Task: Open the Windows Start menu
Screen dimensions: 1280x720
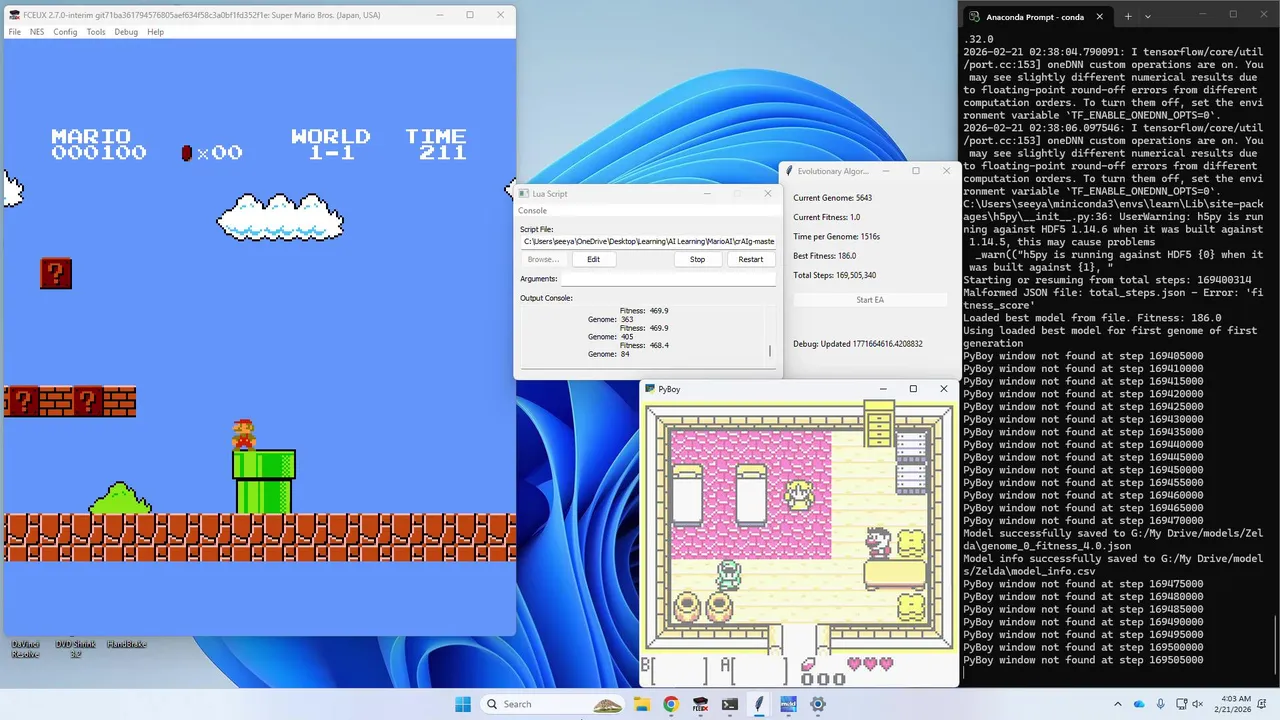Action: point(463,704)
